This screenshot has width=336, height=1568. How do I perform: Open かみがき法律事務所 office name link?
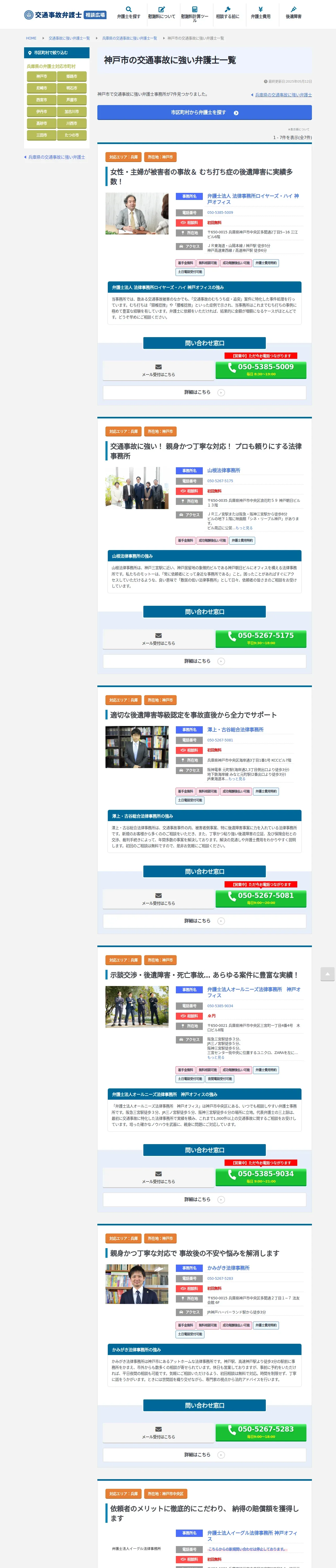click(228, 1268)
